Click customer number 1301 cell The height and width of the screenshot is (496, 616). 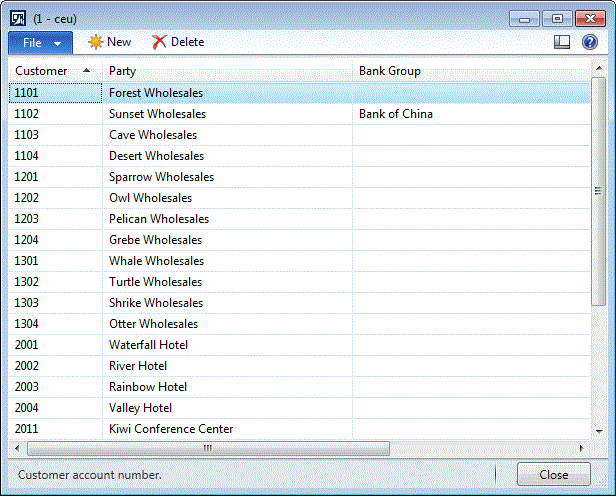click(28, 261)
